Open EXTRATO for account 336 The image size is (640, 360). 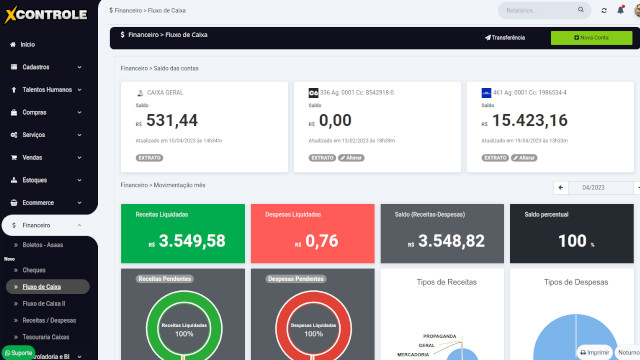(322, 158)
